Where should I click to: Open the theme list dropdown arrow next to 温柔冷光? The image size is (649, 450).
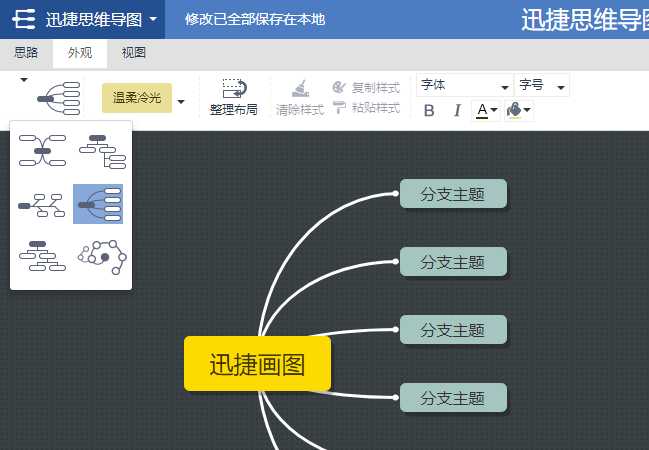pos(181,101)
